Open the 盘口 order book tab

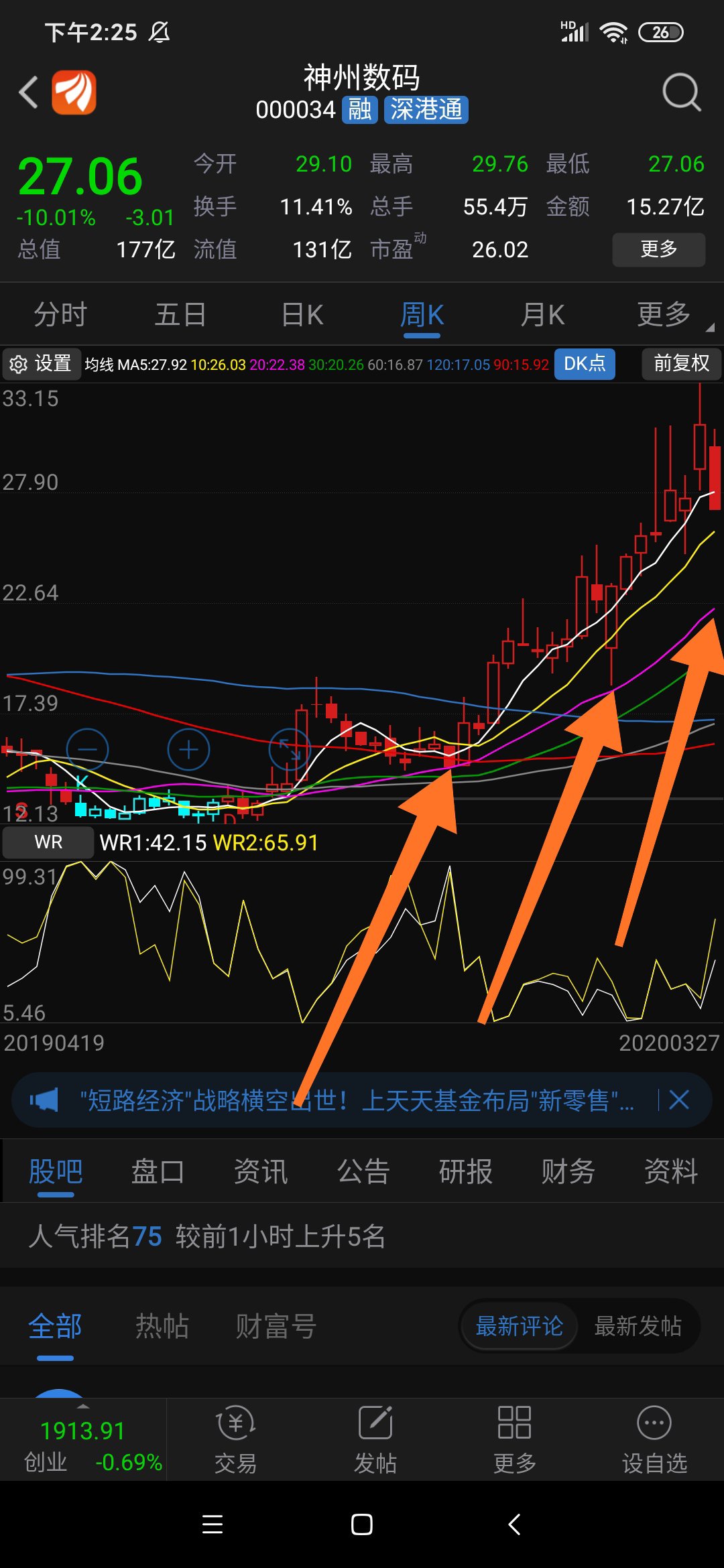158,1171
